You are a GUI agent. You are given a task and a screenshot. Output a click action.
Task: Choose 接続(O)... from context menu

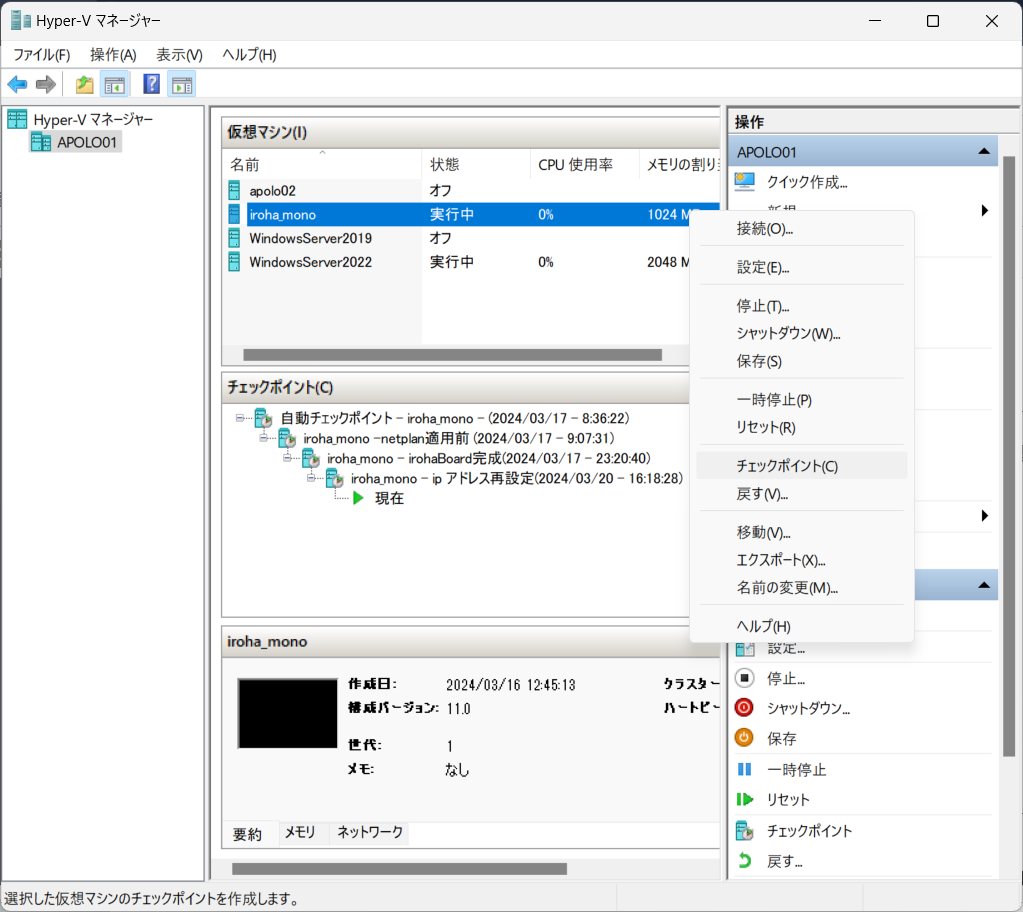point(802,229)
